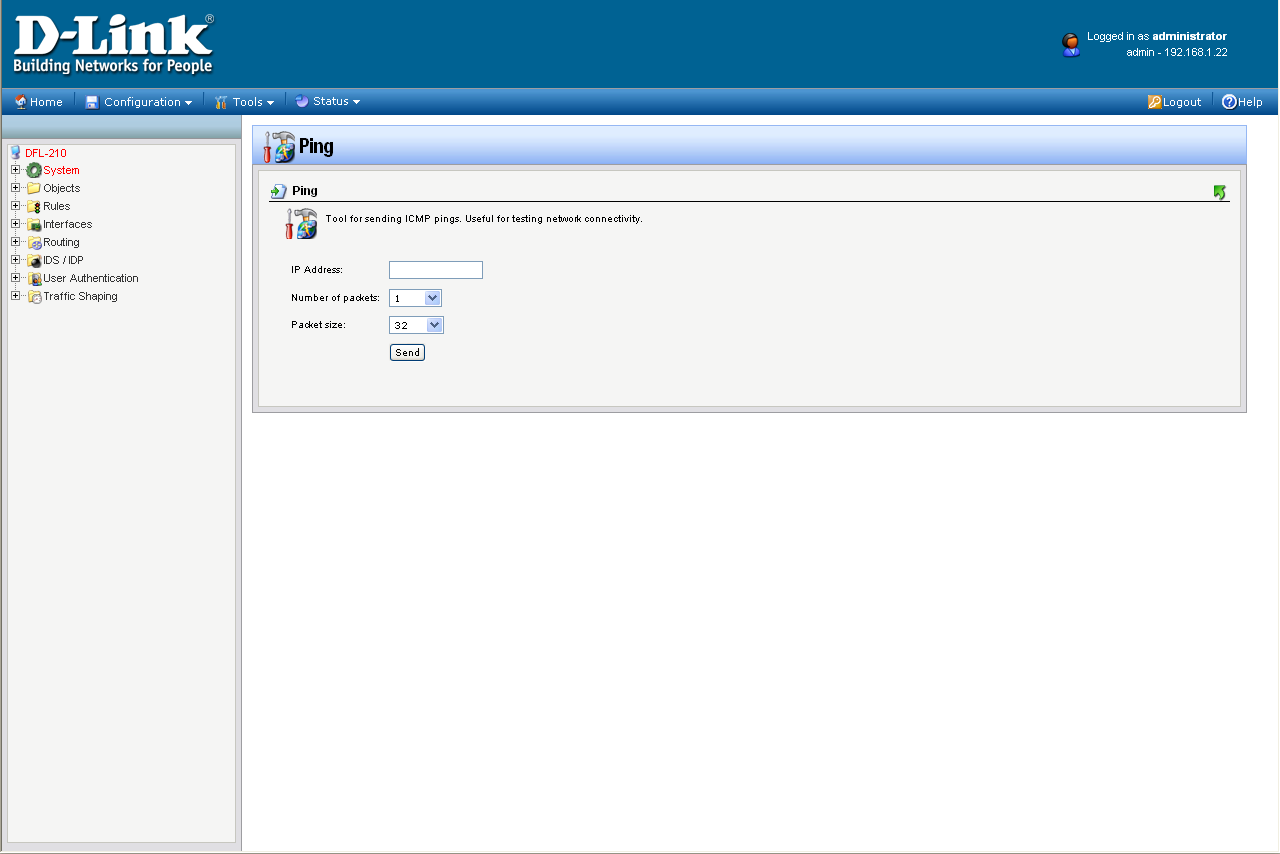This screenshot has width=1280, height=854.
Task: Click the administrator user avatar icon
Action: pyautogui.click(x=1071, y=45)
